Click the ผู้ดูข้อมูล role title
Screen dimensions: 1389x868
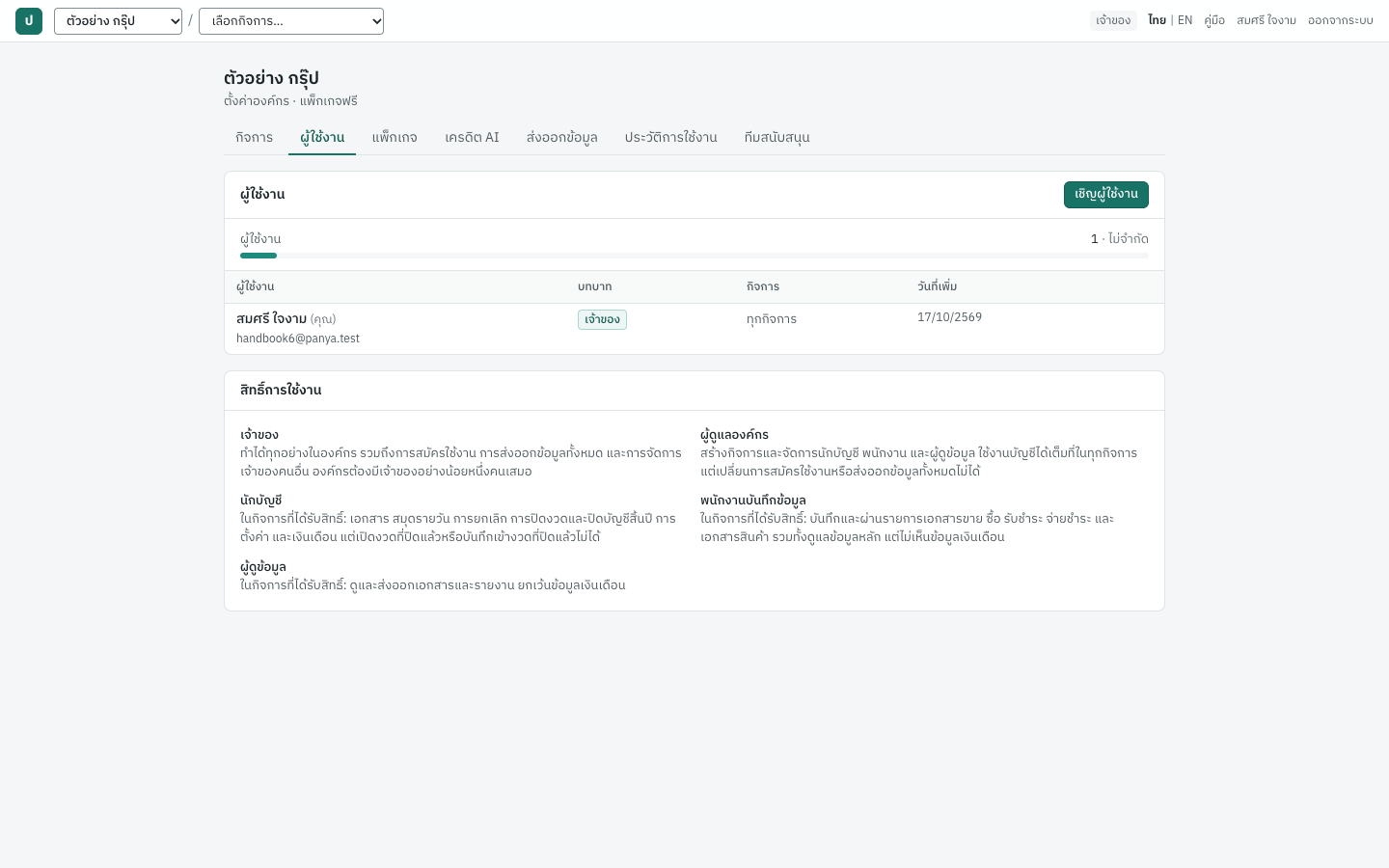tap(263, 567)
